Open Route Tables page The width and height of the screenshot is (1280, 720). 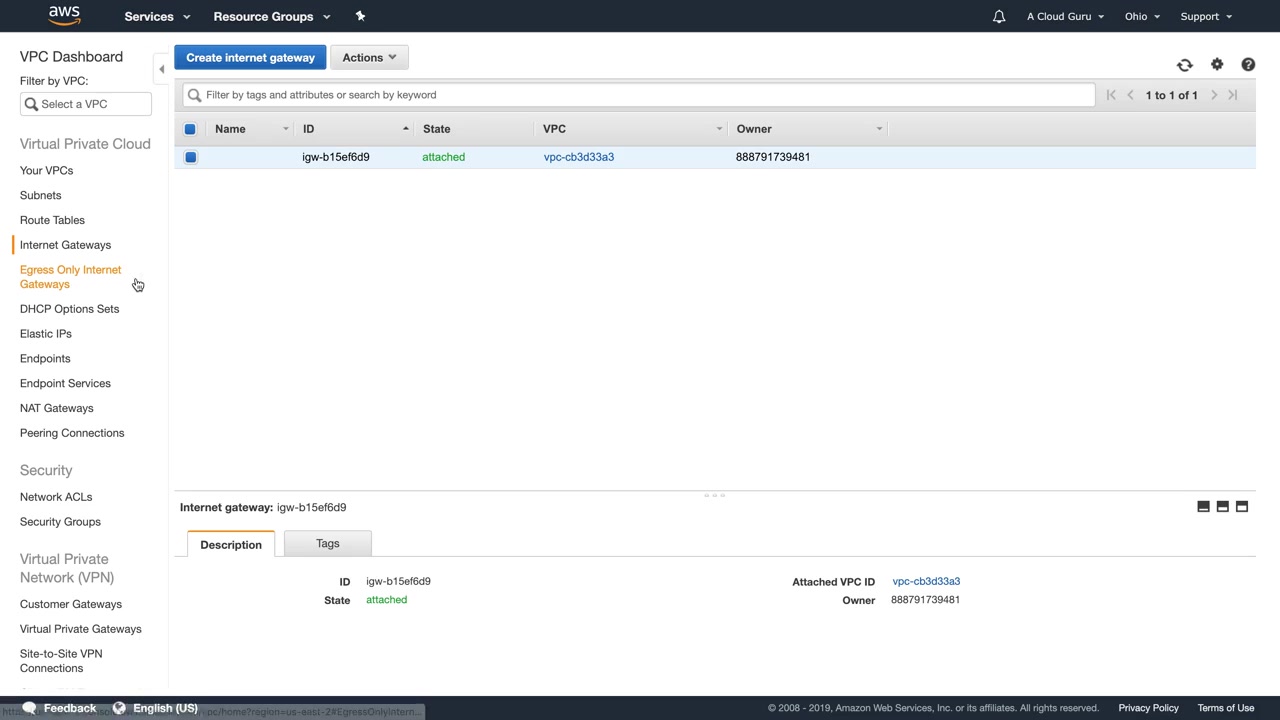tap(52, 220)
